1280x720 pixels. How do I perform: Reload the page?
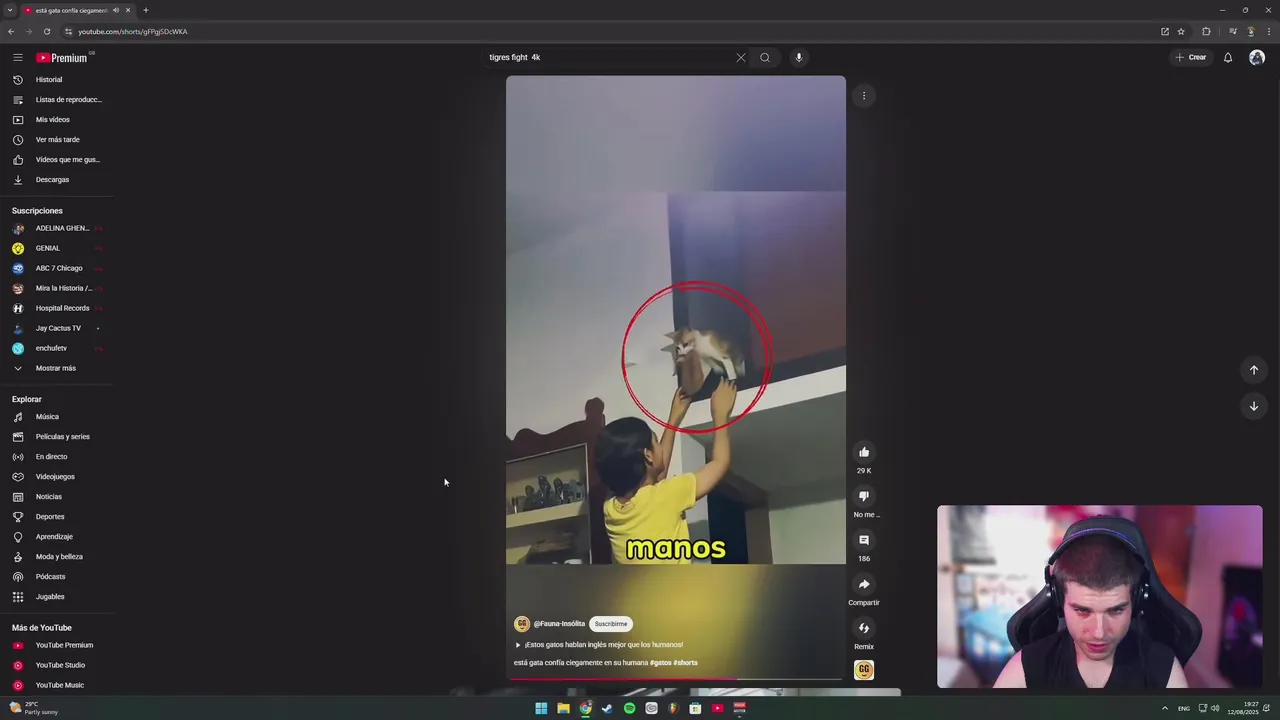point(46,31)
